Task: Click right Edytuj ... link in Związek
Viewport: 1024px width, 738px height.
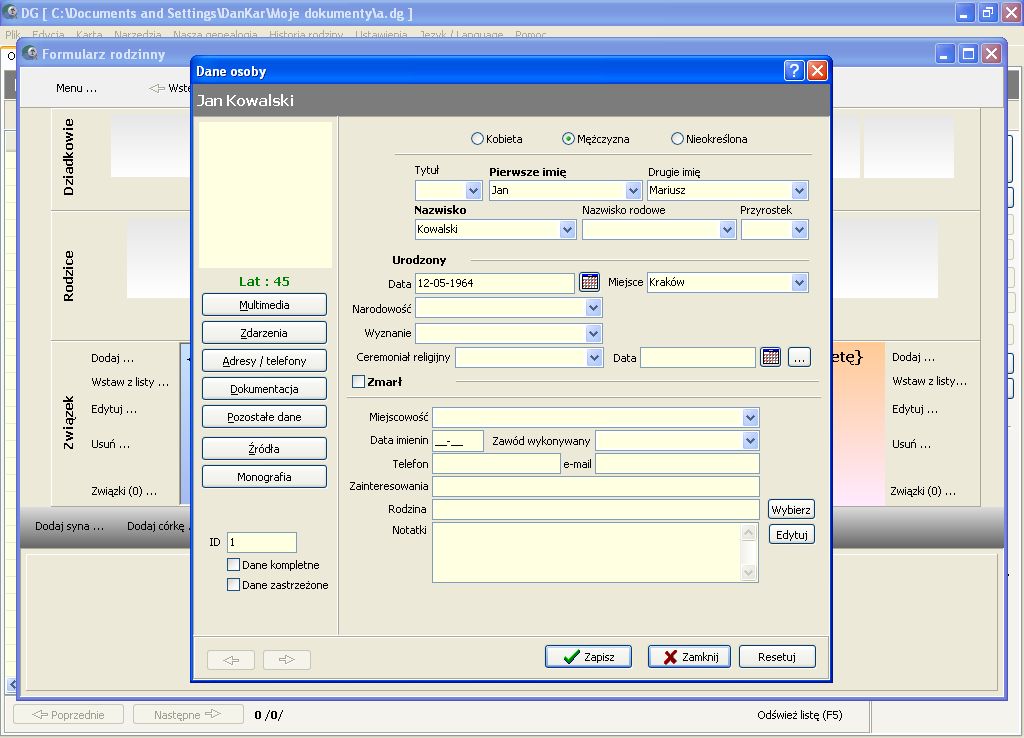Action: click(x=915, y=409)
